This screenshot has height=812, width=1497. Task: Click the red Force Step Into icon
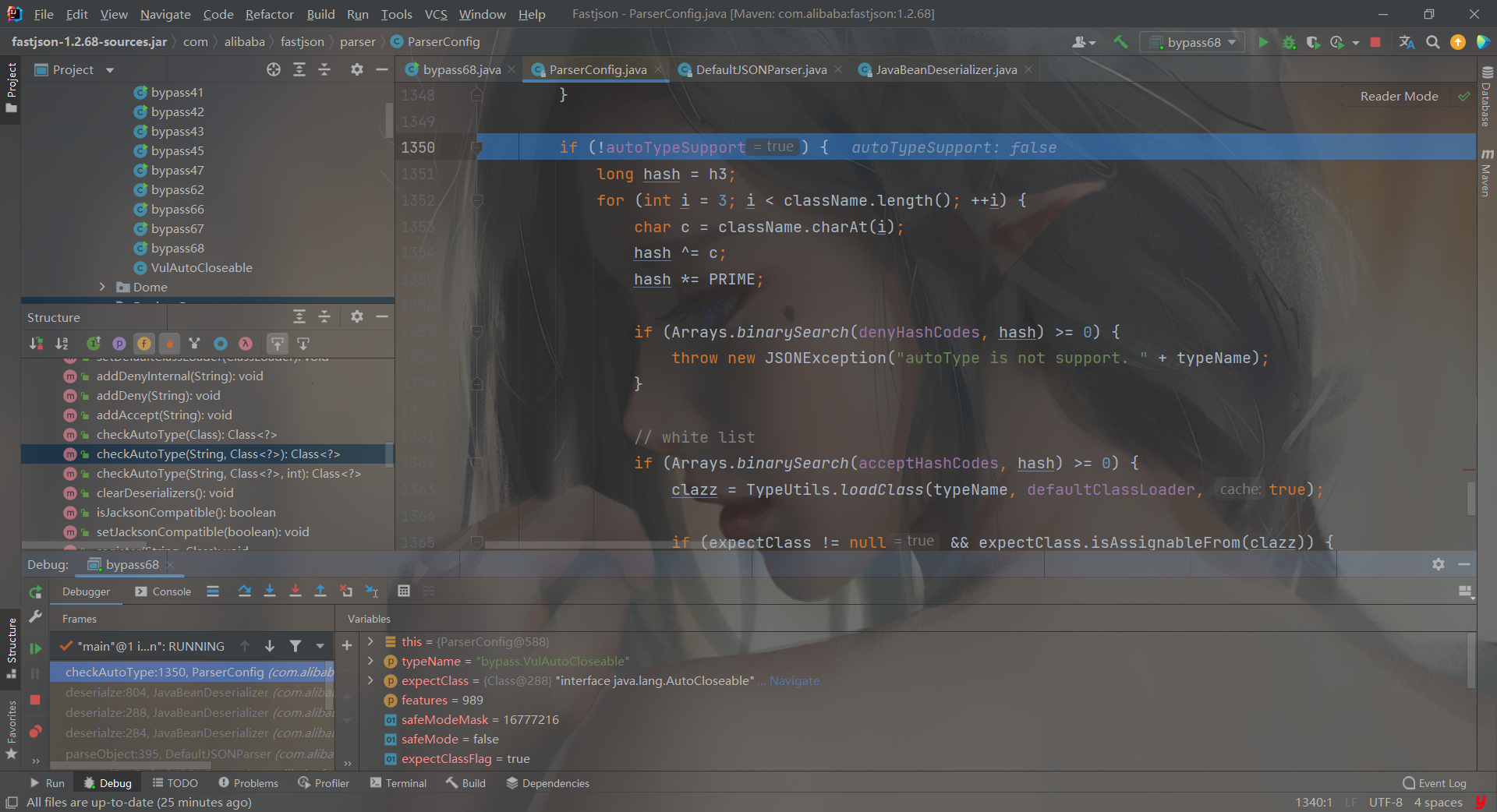(295, 591)
